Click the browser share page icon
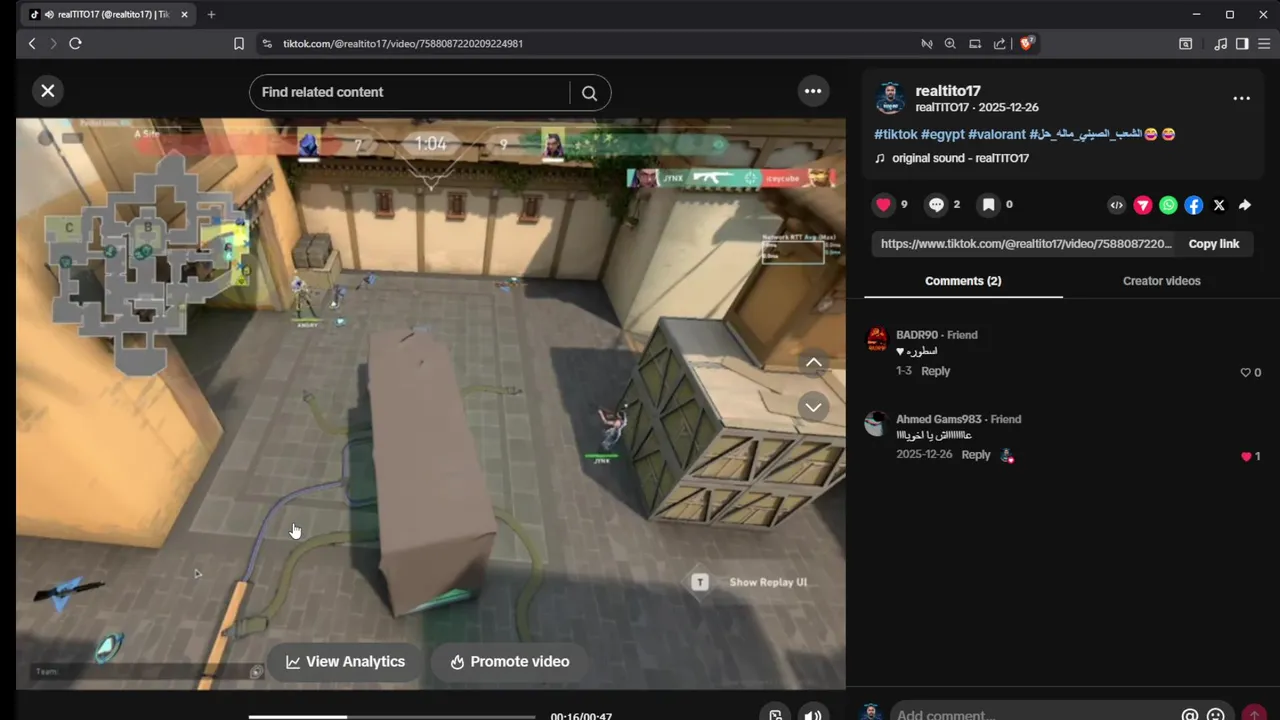The width and height of the screenshot is (1280, 720). click(x=999, y=43)
